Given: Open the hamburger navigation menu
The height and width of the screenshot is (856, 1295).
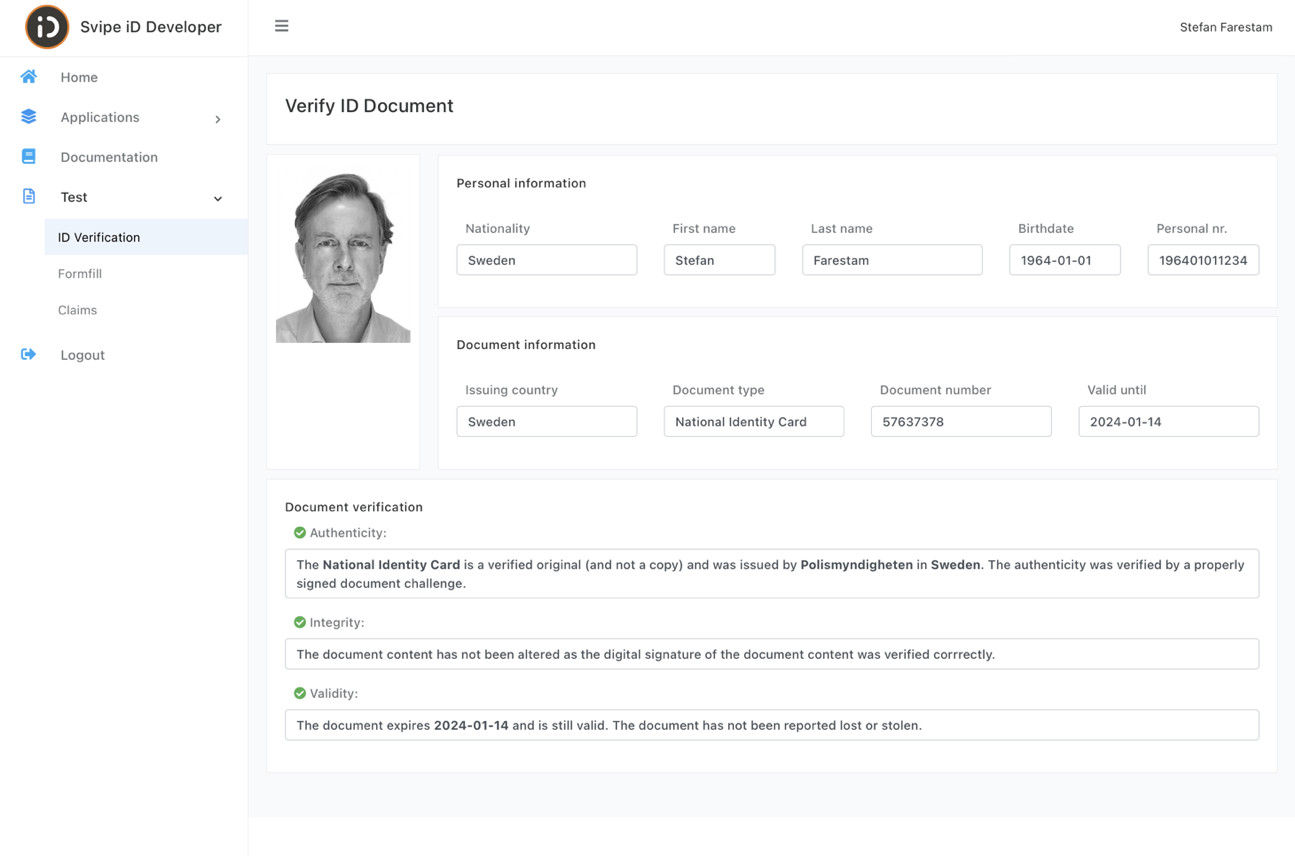Looking at the screenshot, I should pos(281,26).
